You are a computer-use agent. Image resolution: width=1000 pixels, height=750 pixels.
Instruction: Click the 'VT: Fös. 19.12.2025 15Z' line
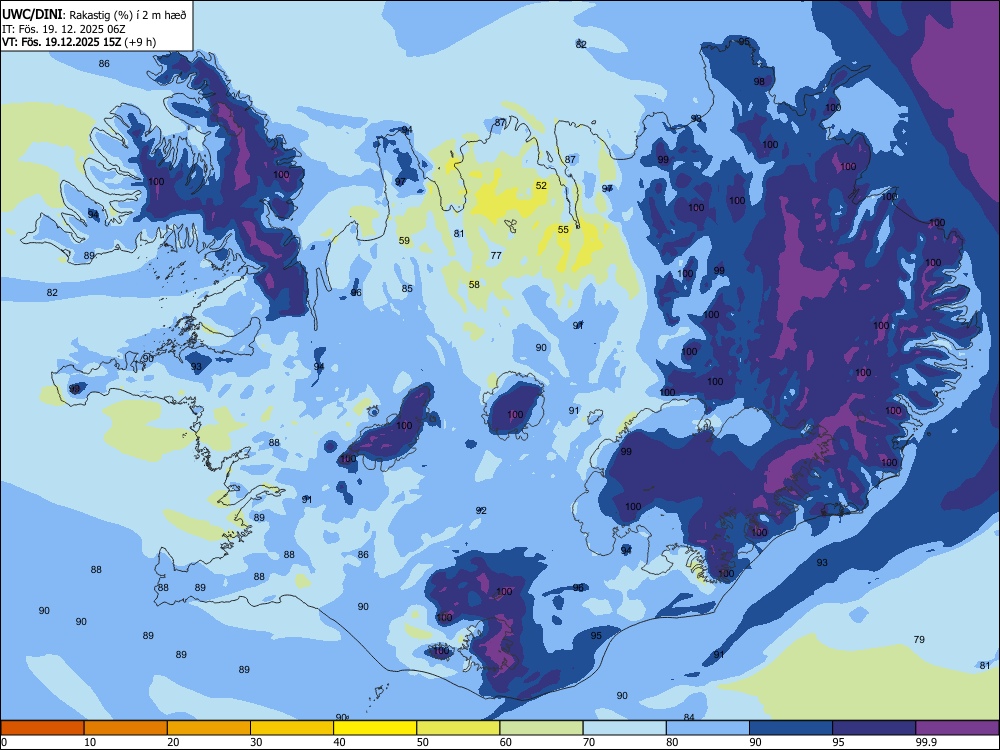click(x=61, y=42)
